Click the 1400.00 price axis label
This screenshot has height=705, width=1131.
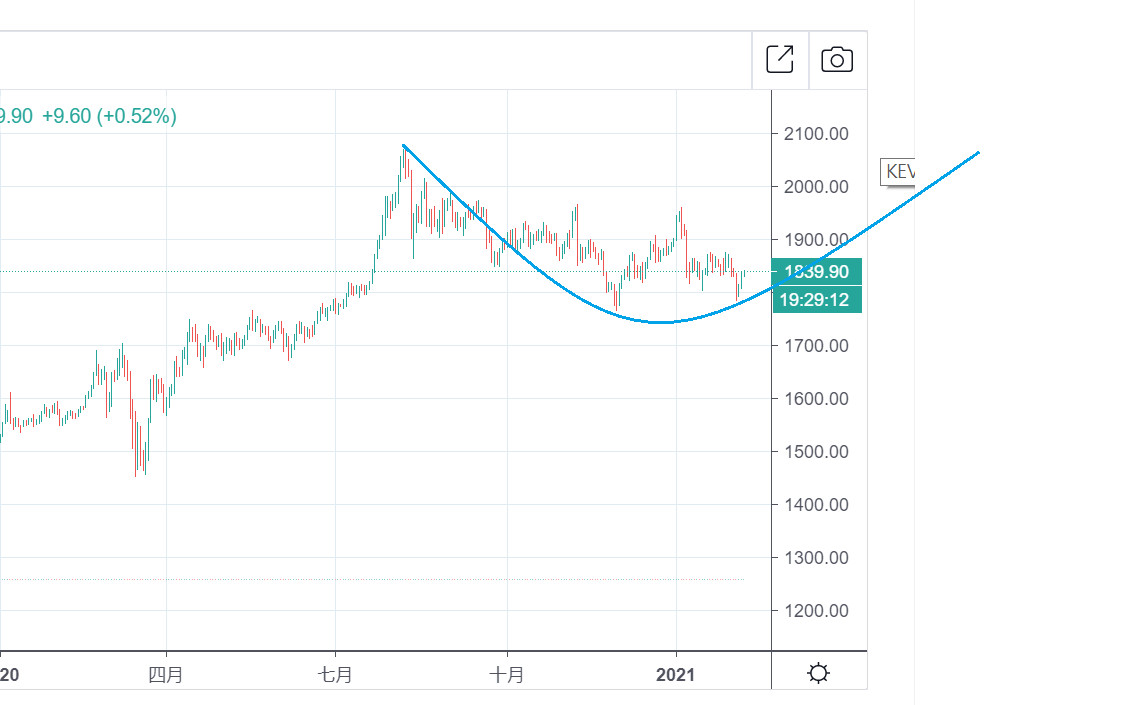pyautogui.click(x=818, y=505)
